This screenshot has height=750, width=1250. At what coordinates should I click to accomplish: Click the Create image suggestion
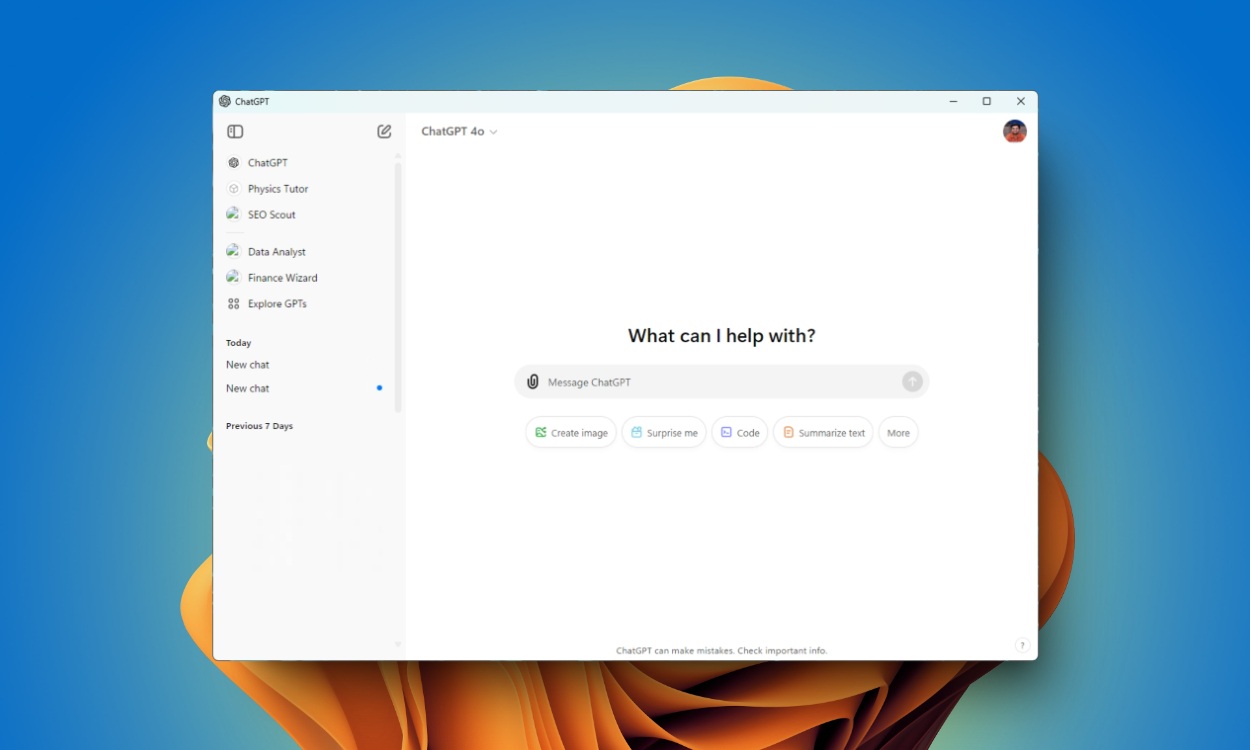pos(570,432)
